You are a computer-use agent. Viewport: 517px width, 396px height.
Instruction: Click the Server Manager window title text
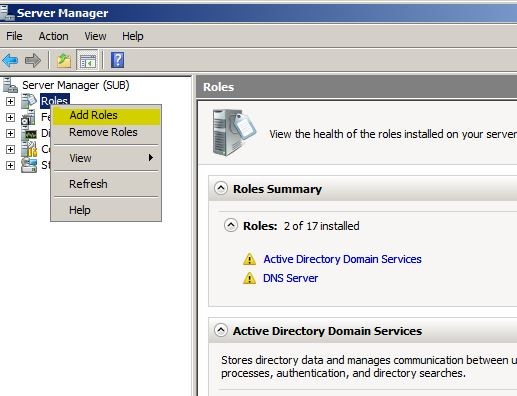(x=62, y=13)
